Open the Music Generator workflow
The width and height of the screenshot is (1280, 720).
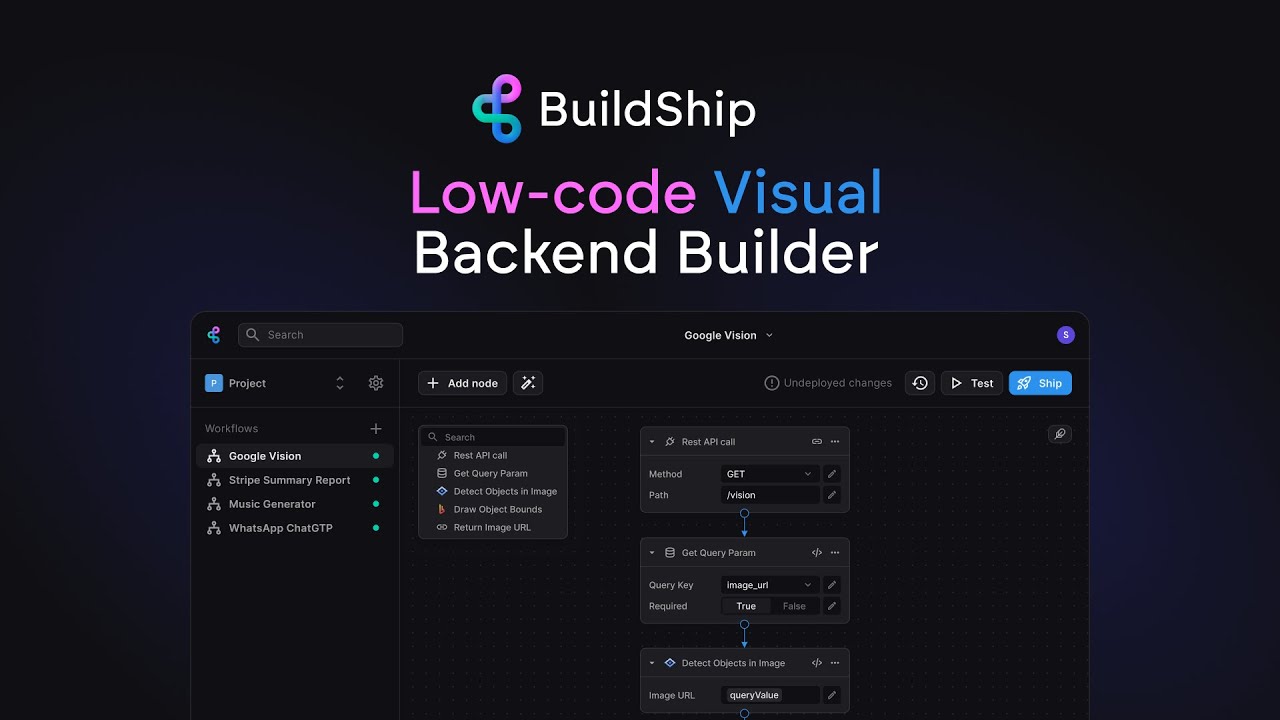point(295,504)
